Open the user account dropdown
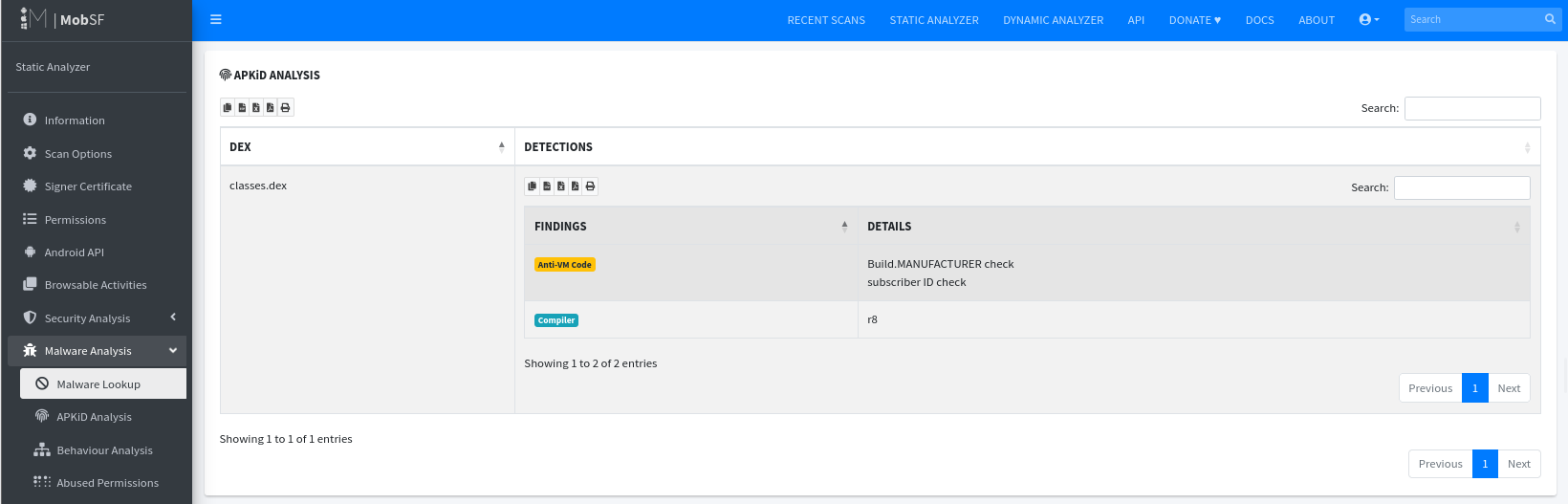 (1369, 19)
